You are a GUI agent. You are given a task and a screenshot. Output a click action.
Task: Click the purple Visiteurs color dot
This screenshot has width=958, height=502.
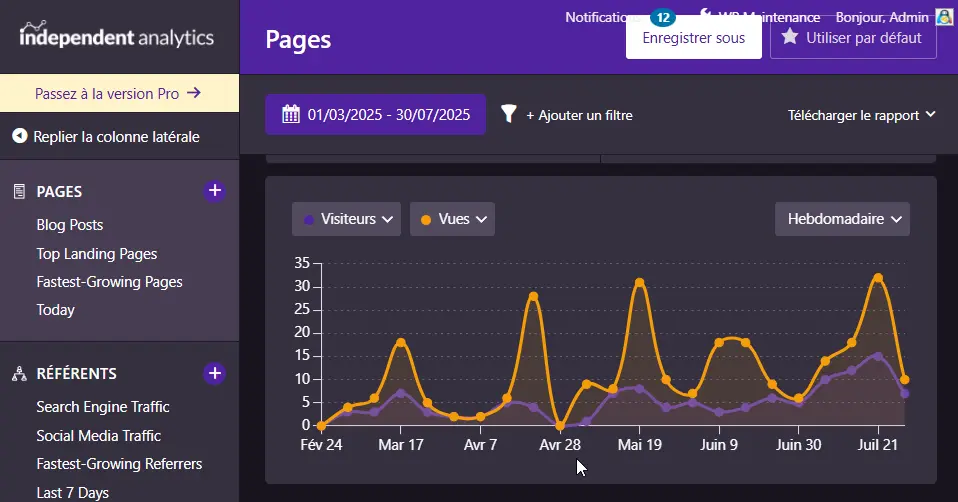click(x=309, y=219)
